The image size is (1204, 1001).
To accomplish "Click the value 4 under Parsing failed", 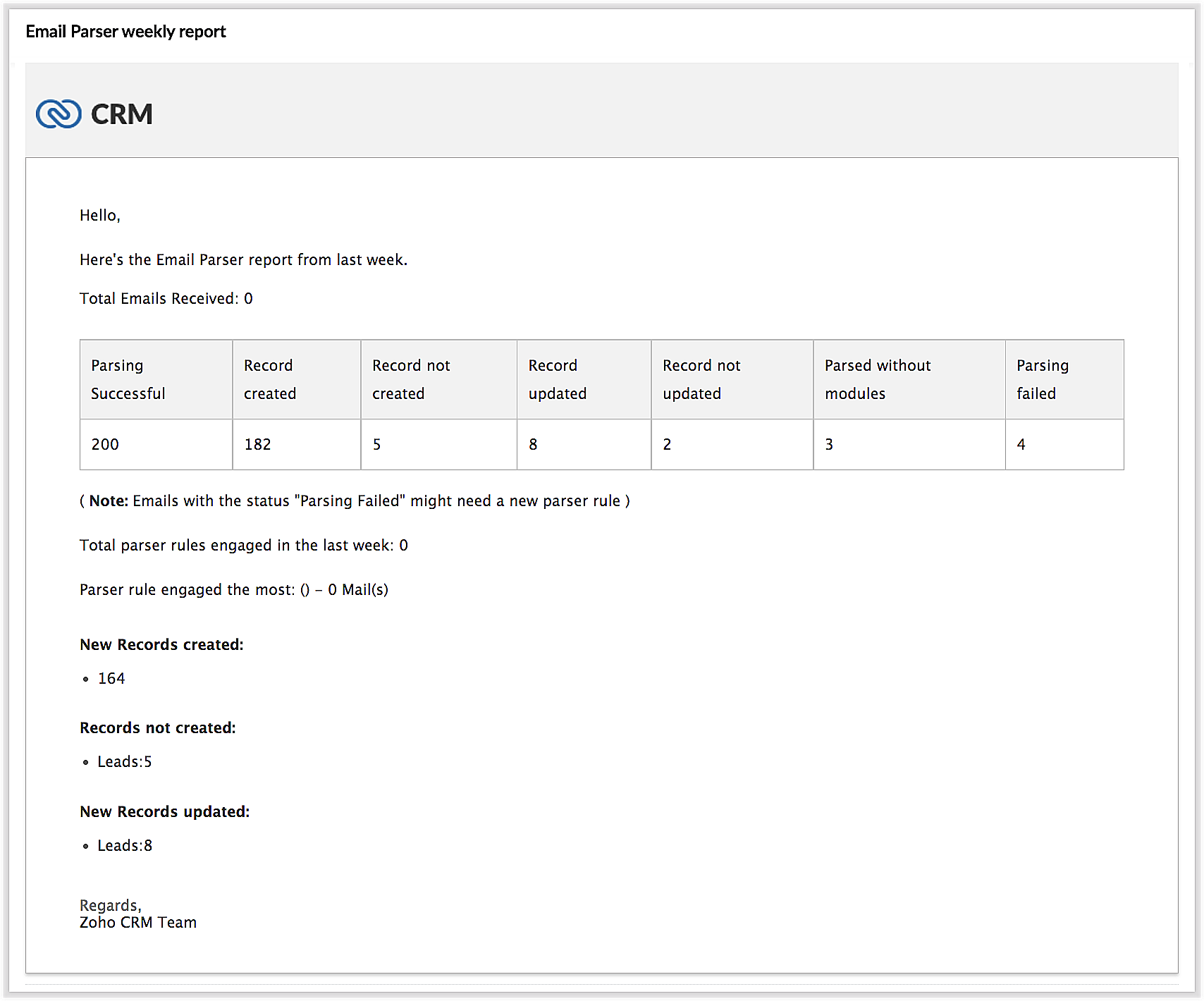I will coord(1021,444).
